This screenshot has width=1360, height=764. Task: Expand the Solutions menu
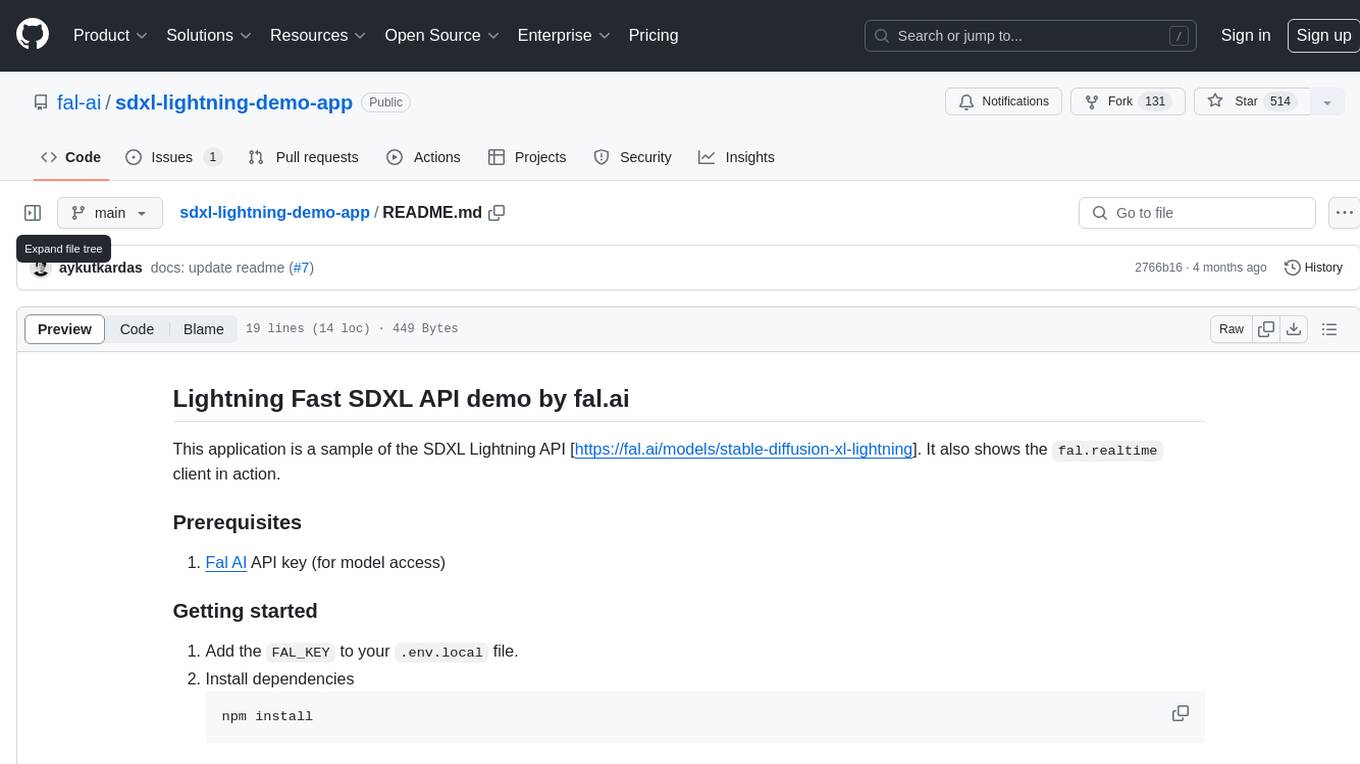208,35
